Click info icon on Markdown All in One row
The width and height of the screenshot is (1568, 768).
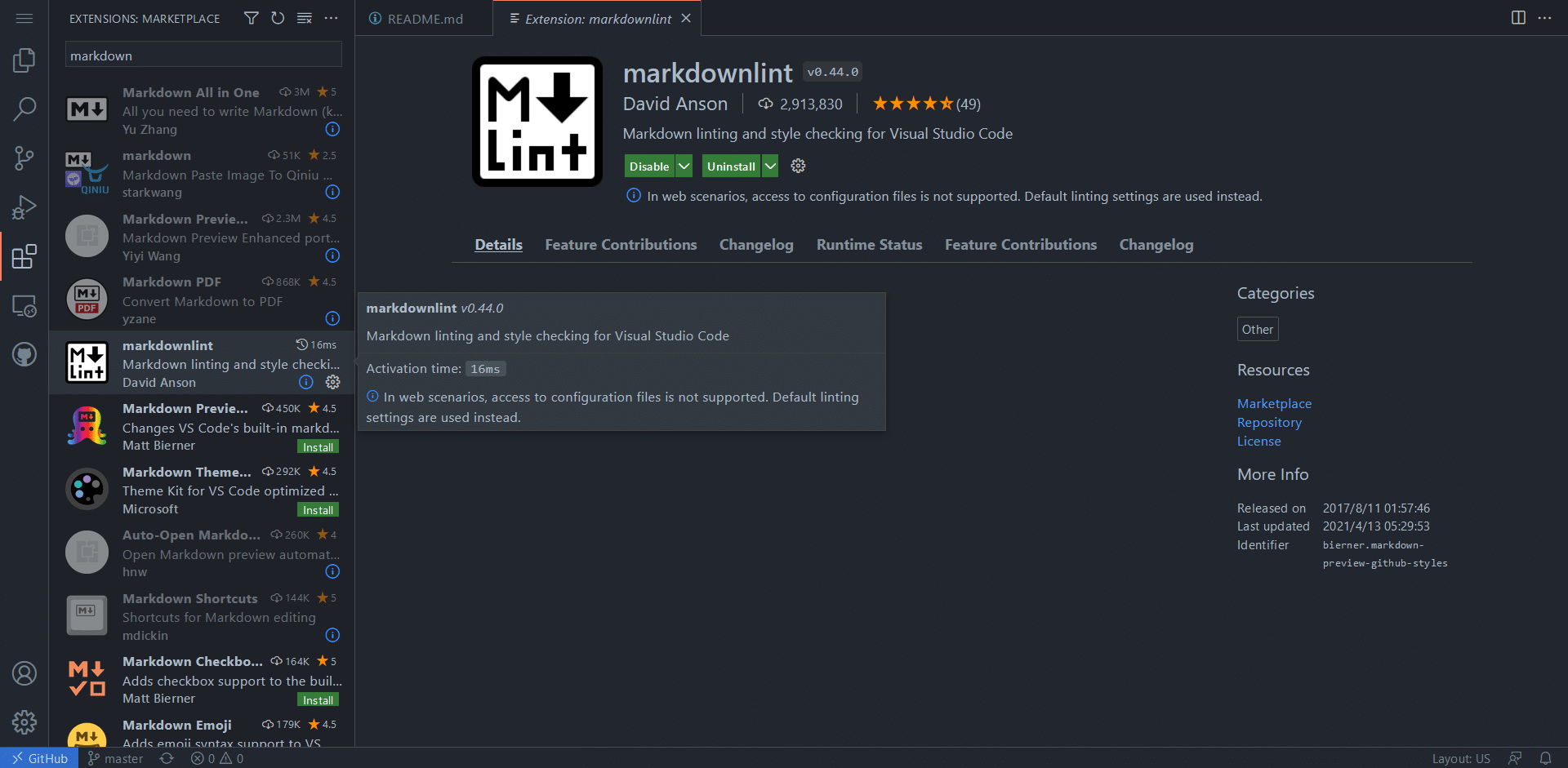coord(332,129)
